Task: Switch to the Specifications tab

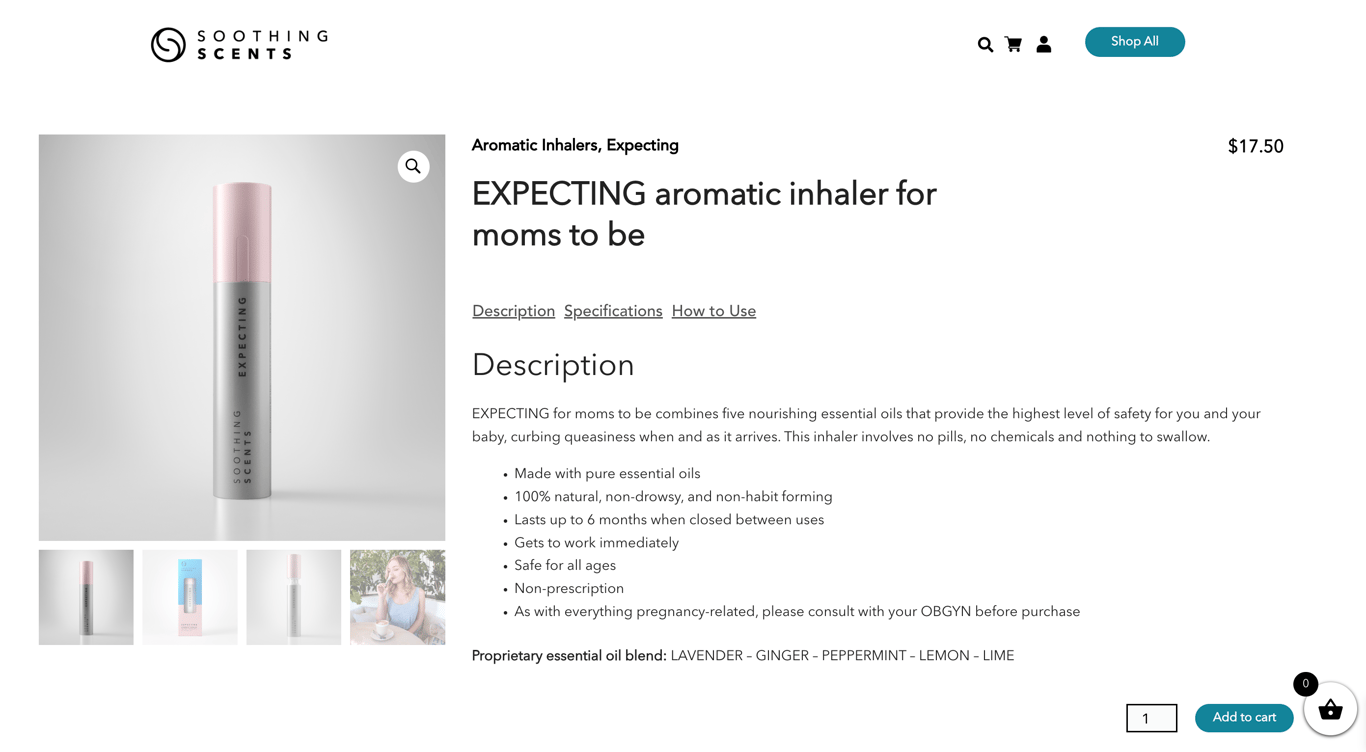Action: pyautogui.click(x=613, y=311)
